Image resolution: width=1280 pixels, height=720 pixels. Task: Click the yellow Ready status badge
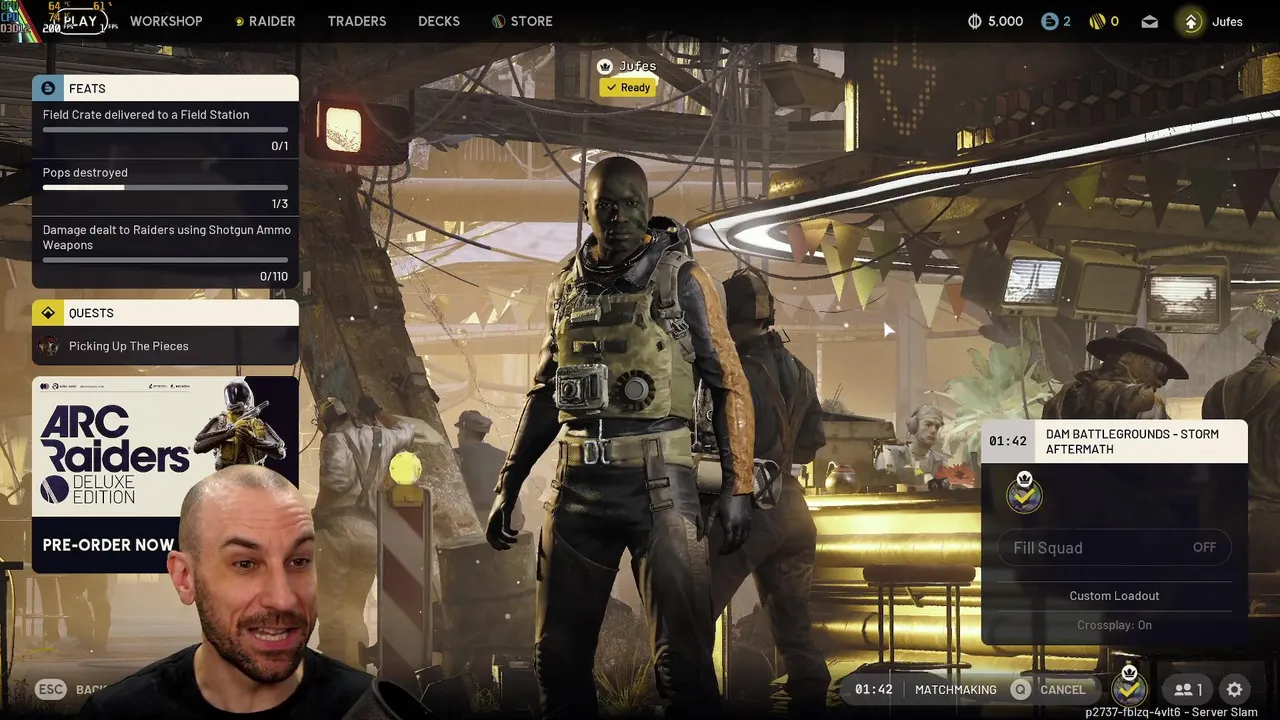tap(627, 88)
